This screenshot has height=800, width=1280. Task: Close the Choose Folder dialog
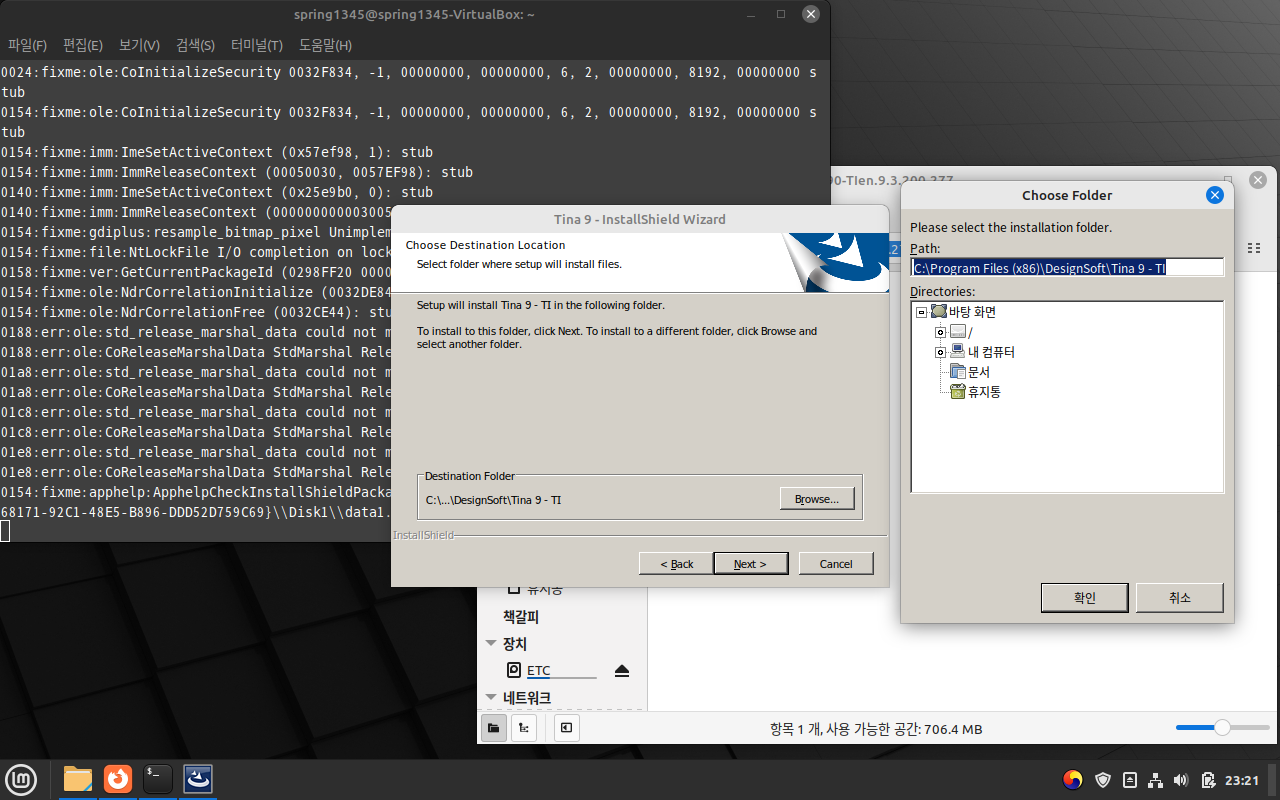click(x=1215, y=195)
